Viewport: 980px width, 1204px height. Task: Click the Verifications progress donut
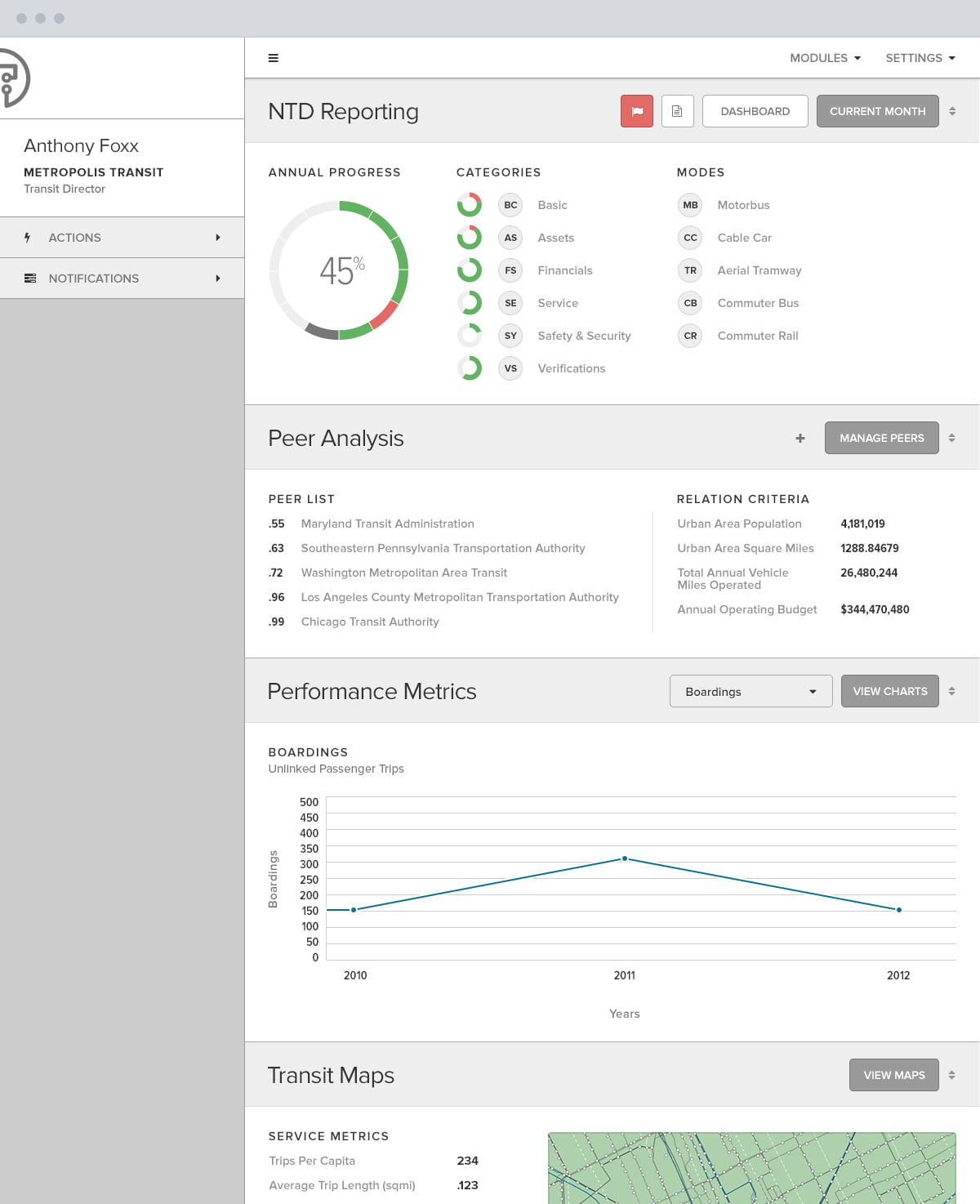click(470, 368)
